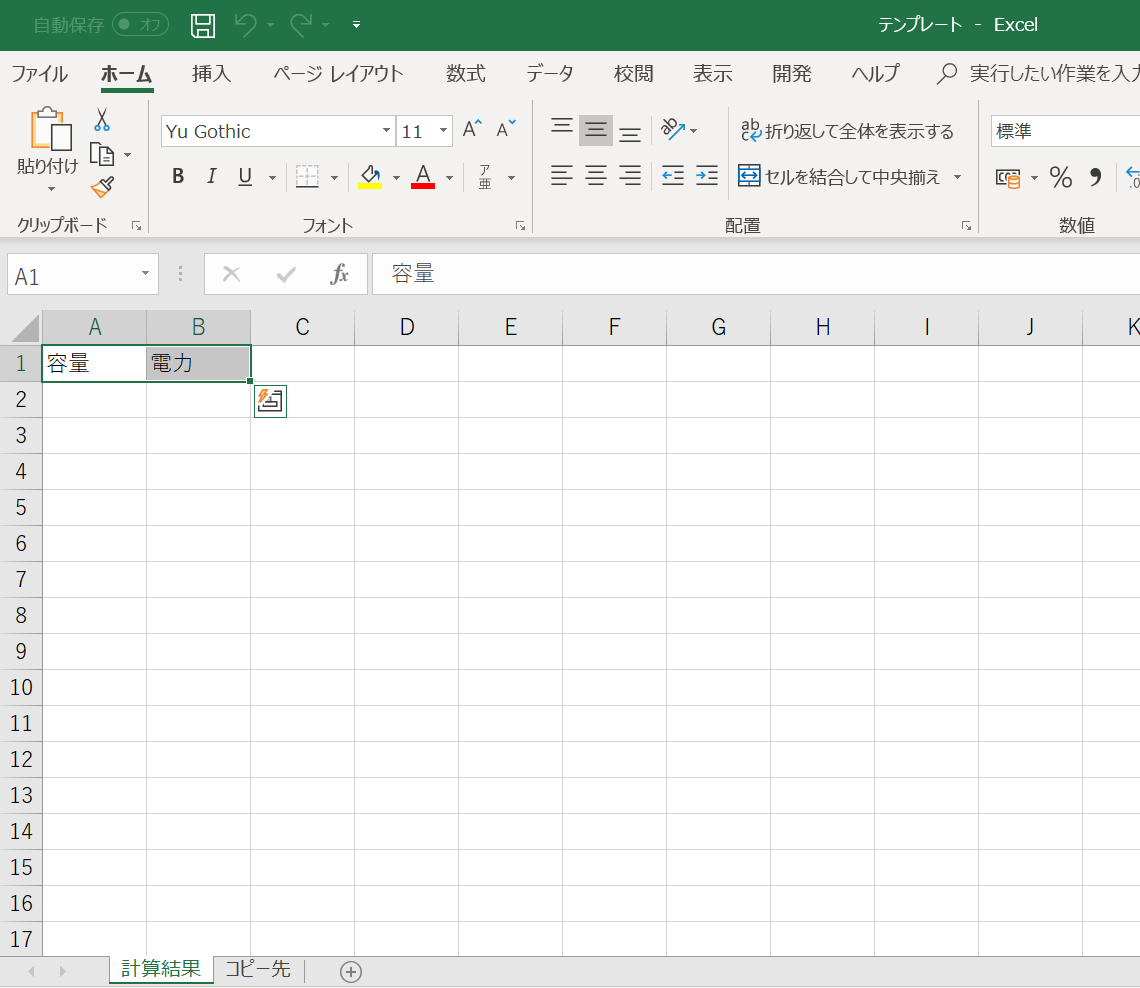Switch to the 挿入 (Insert) tab
This screenshot has width=1140, height=988.
(x=212, y=73)
